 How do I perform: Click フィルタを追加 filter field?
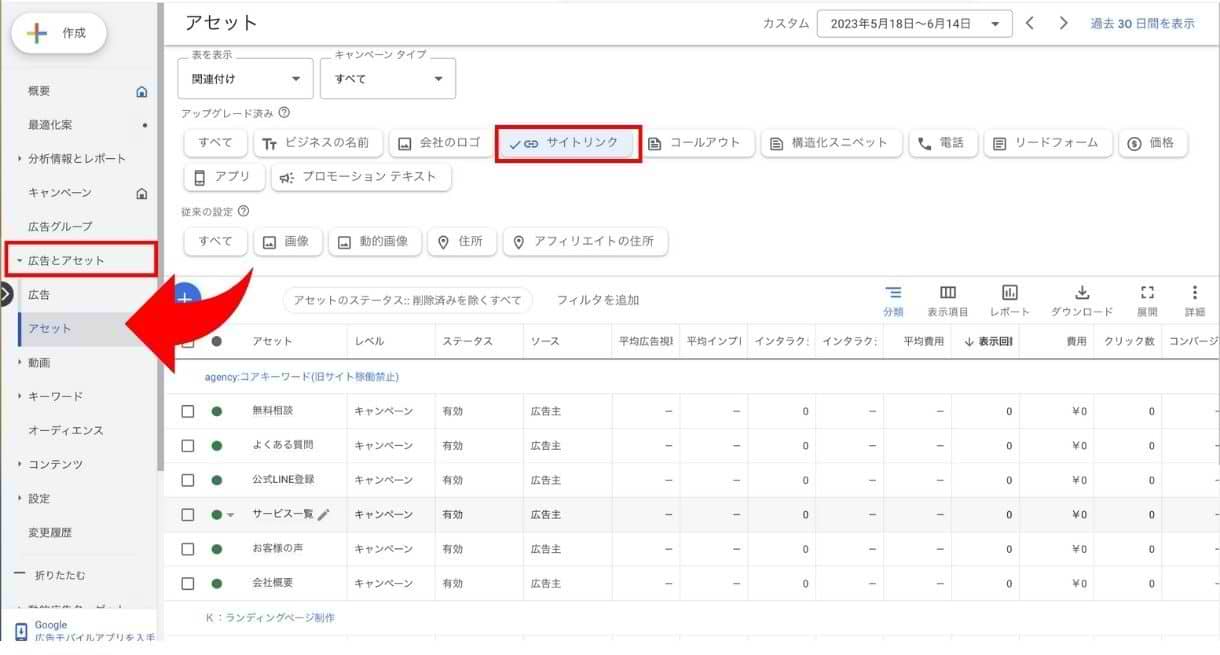(x=598, y=300)
